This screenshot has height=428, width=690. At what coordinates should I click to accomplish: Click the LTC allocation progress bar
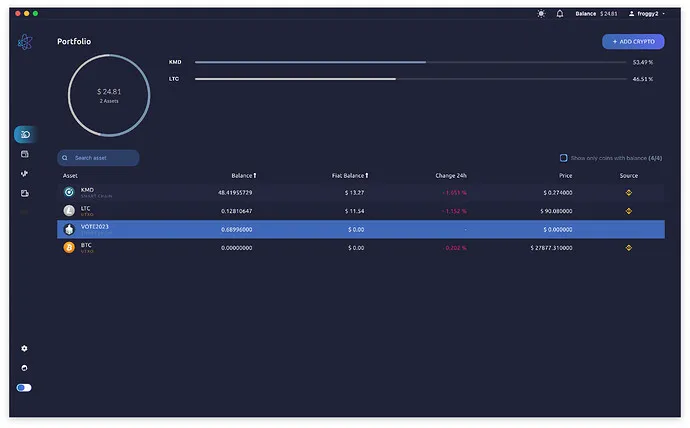[x=411, y=79]
